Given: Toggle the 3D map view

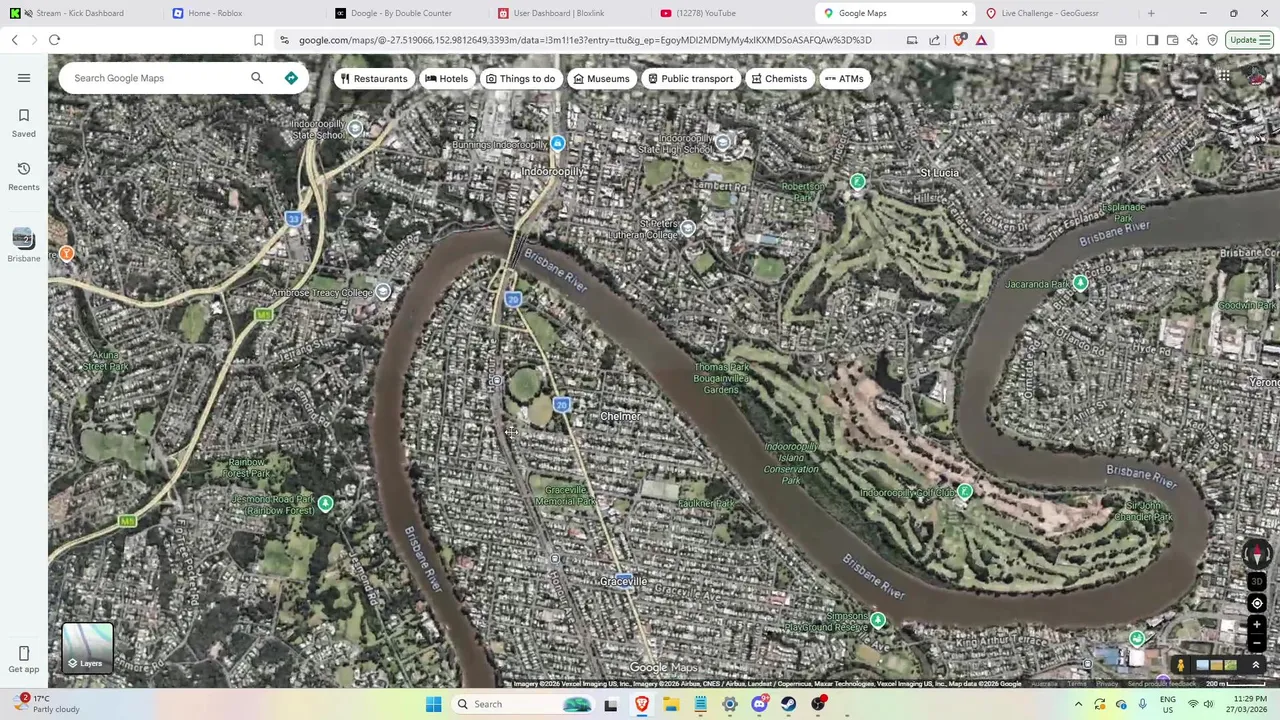Looking at the screenshot, I should [1257, 581].
